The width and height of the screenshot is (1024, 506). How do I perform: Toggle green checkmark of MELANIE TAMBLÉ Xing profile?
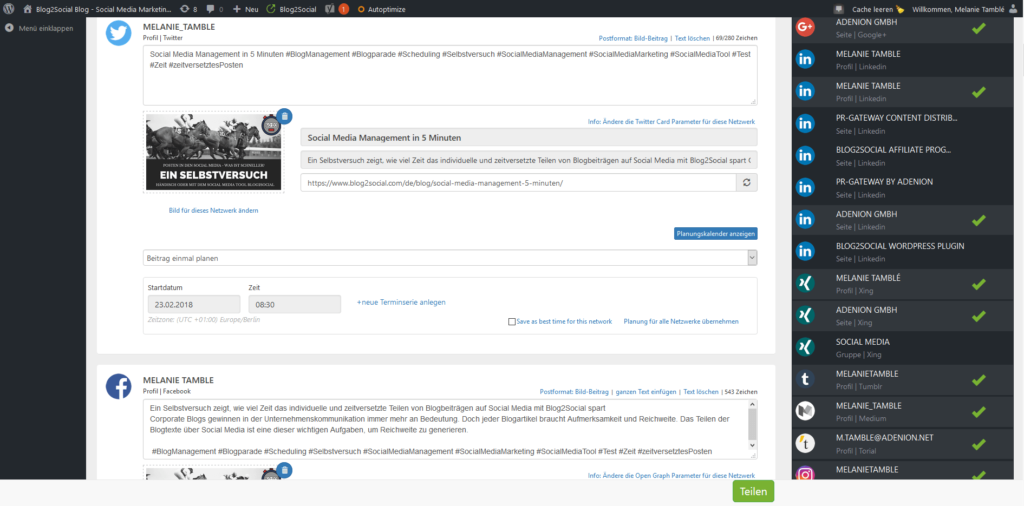pyautogui.click(x=978, y=284)
